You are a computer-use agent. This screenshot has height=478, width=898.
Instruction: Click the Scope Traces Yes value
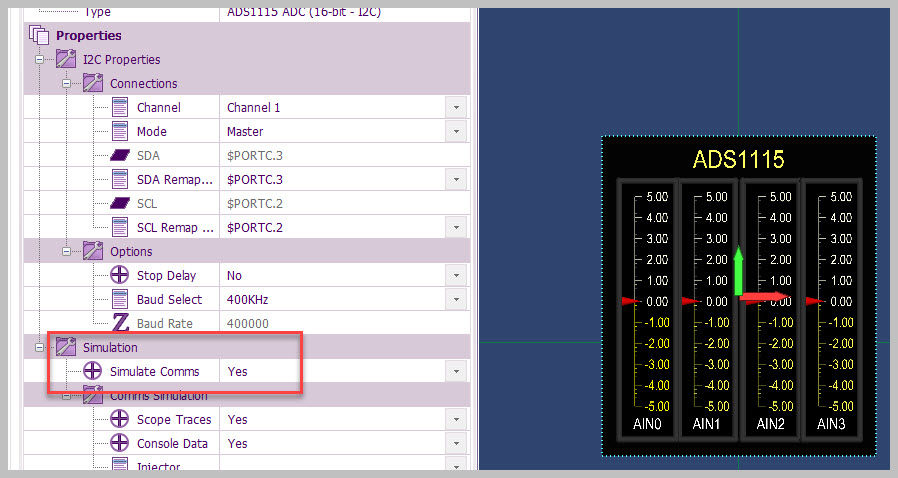pyautogui.click(x=237, y=420)
